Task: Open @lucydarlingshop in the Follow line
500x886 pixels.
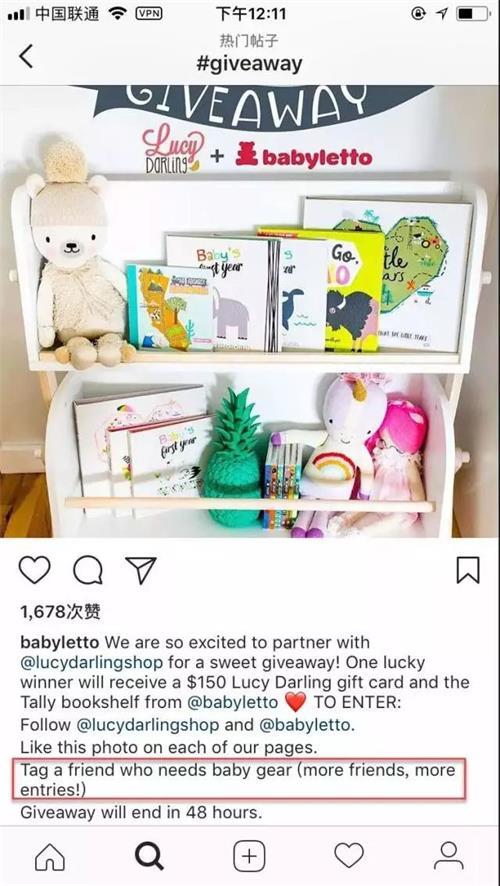Action: pos(148,725)
